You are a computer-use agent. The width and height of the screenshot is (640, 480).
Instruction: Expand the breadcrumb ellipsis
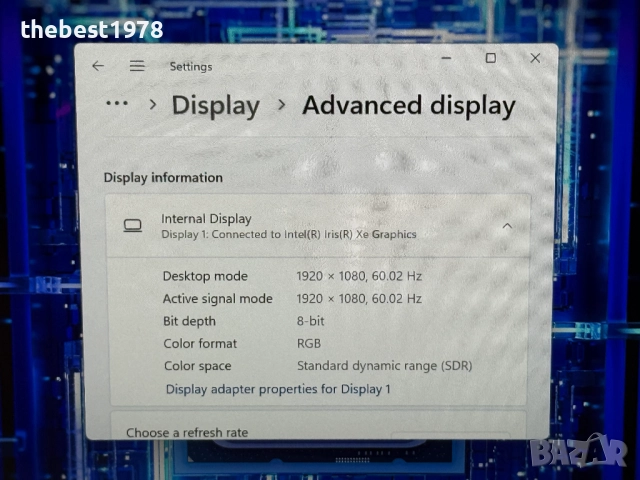pyautogui.click(x=117, y=103)
